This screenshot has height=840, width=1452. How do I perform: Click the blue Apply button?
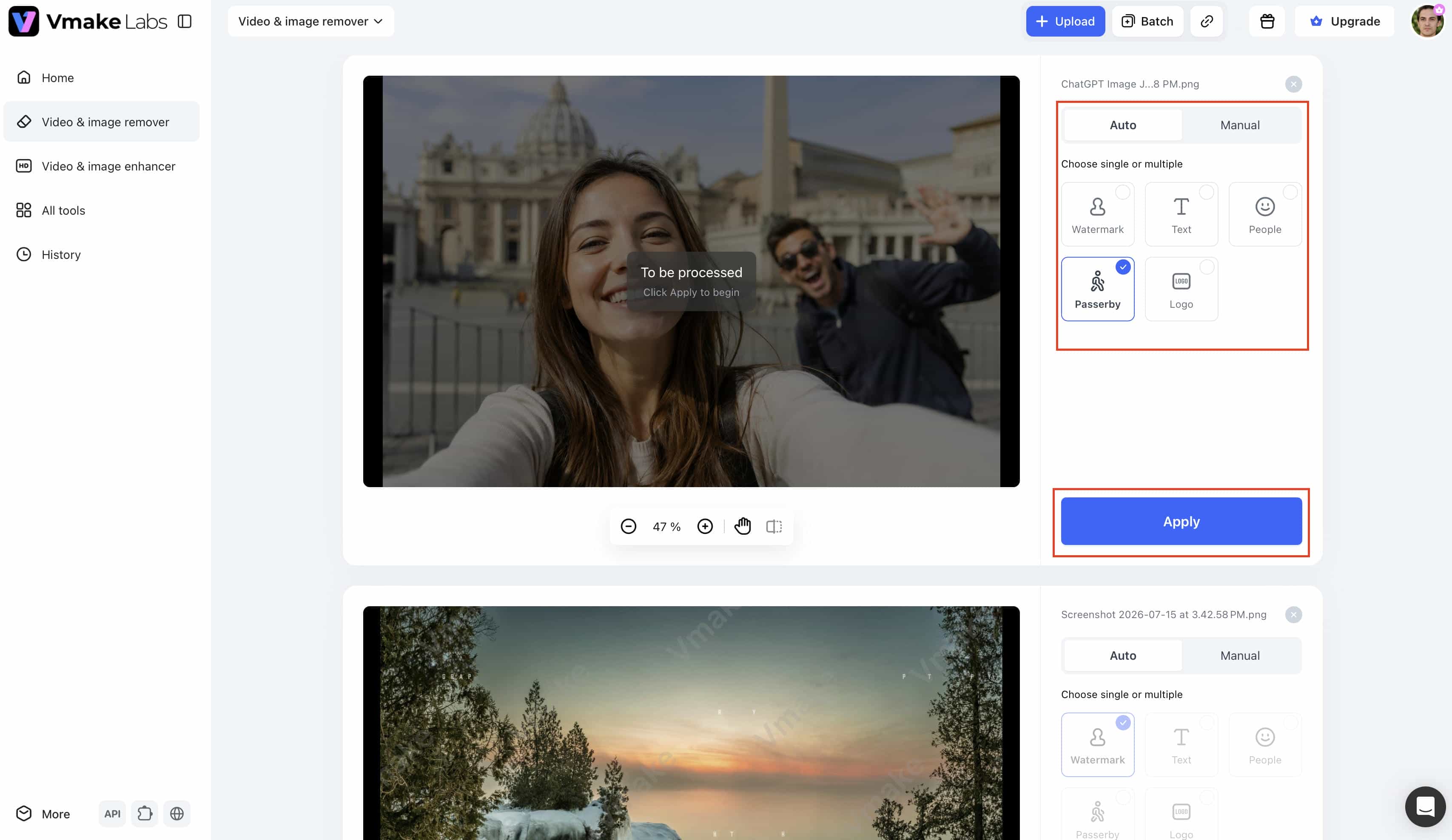tap(1181, 521)
